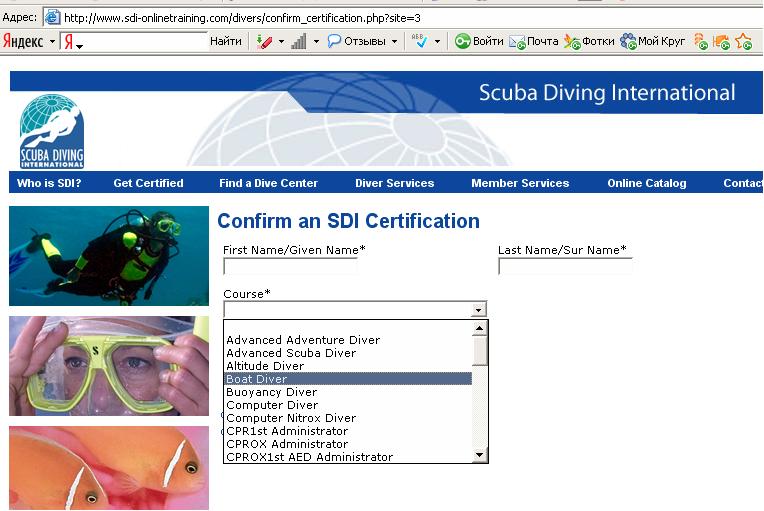The height and width of the screenshot is (511, 764).
Task: Click the course list scroll-up arrow
Action: point(479,328)
